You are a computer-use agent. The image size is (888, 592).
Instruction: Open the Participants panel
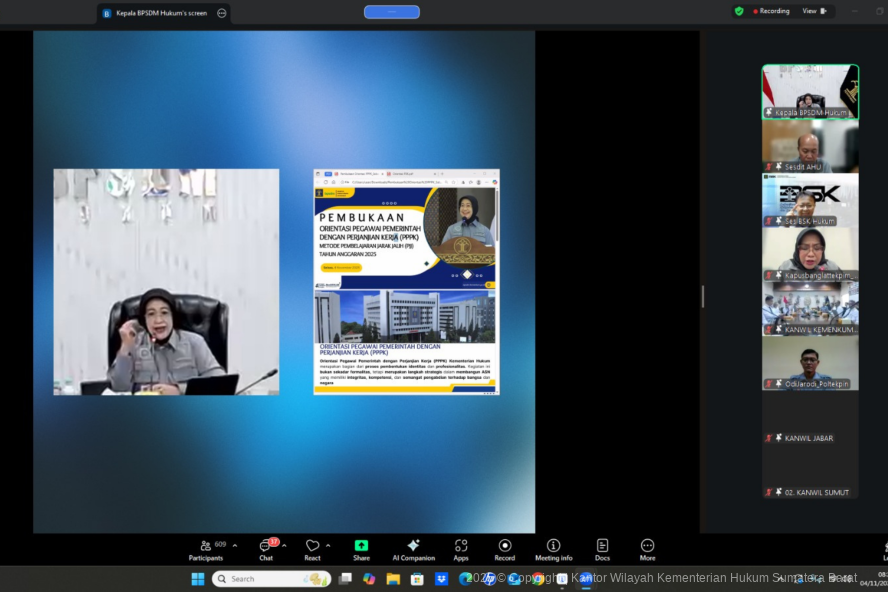[205, 548]
